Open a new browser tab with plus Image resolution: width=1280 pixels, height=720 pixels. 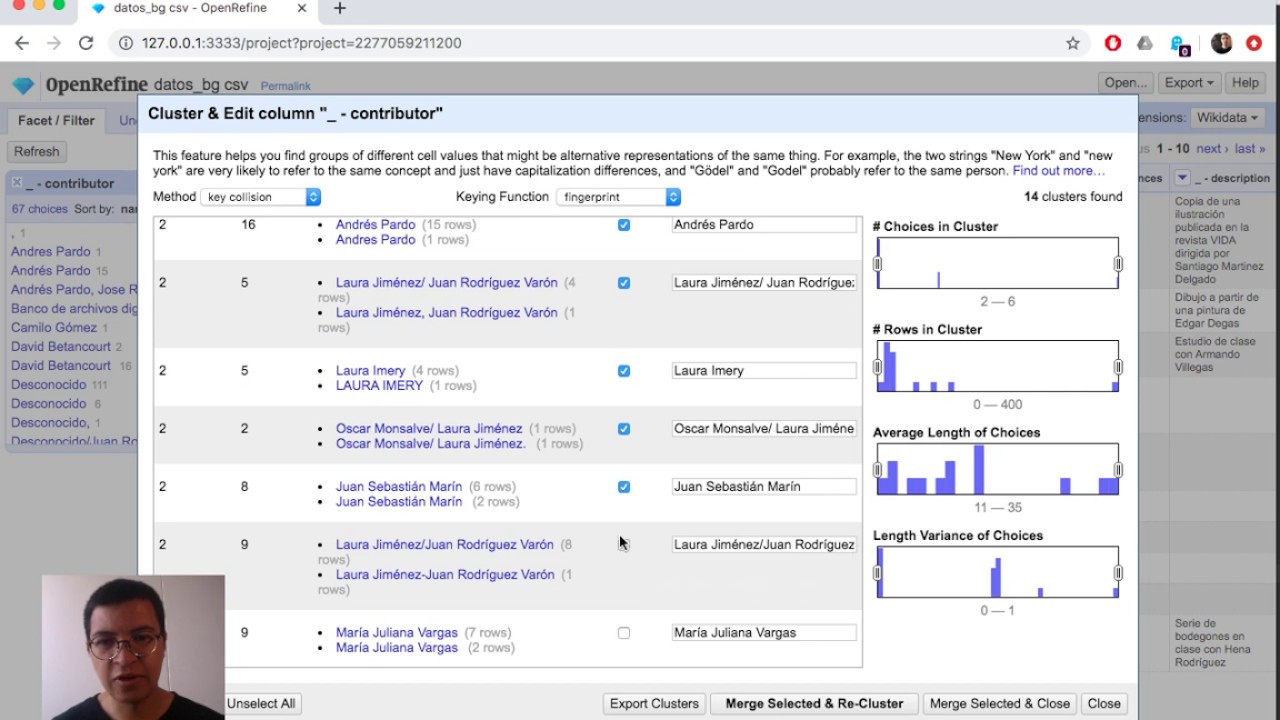pyautogui.click(x=339, y=8)
